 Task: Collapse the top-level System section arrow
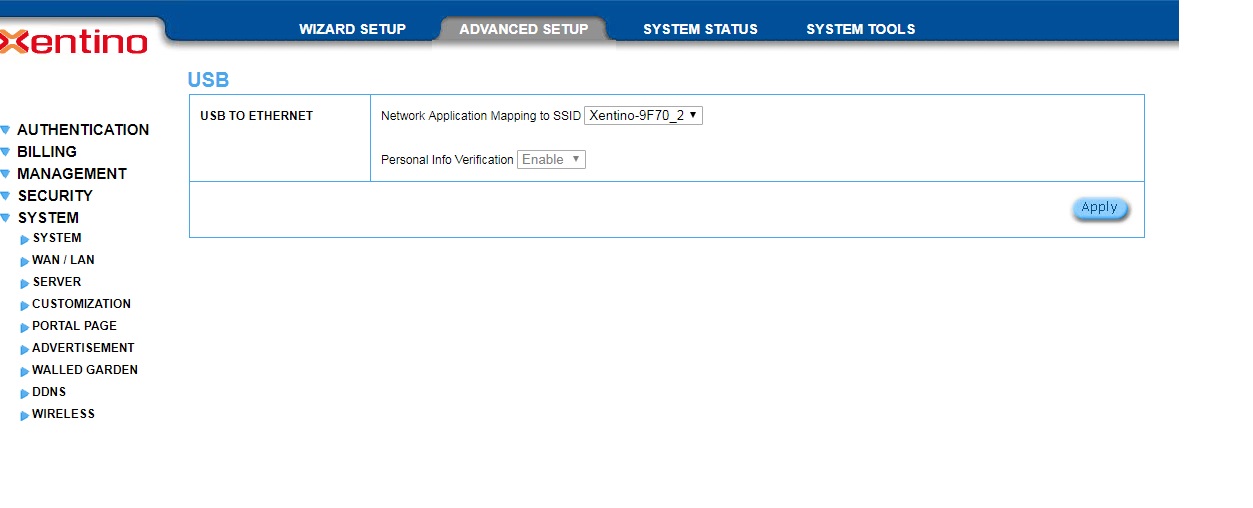coord(5,218)
